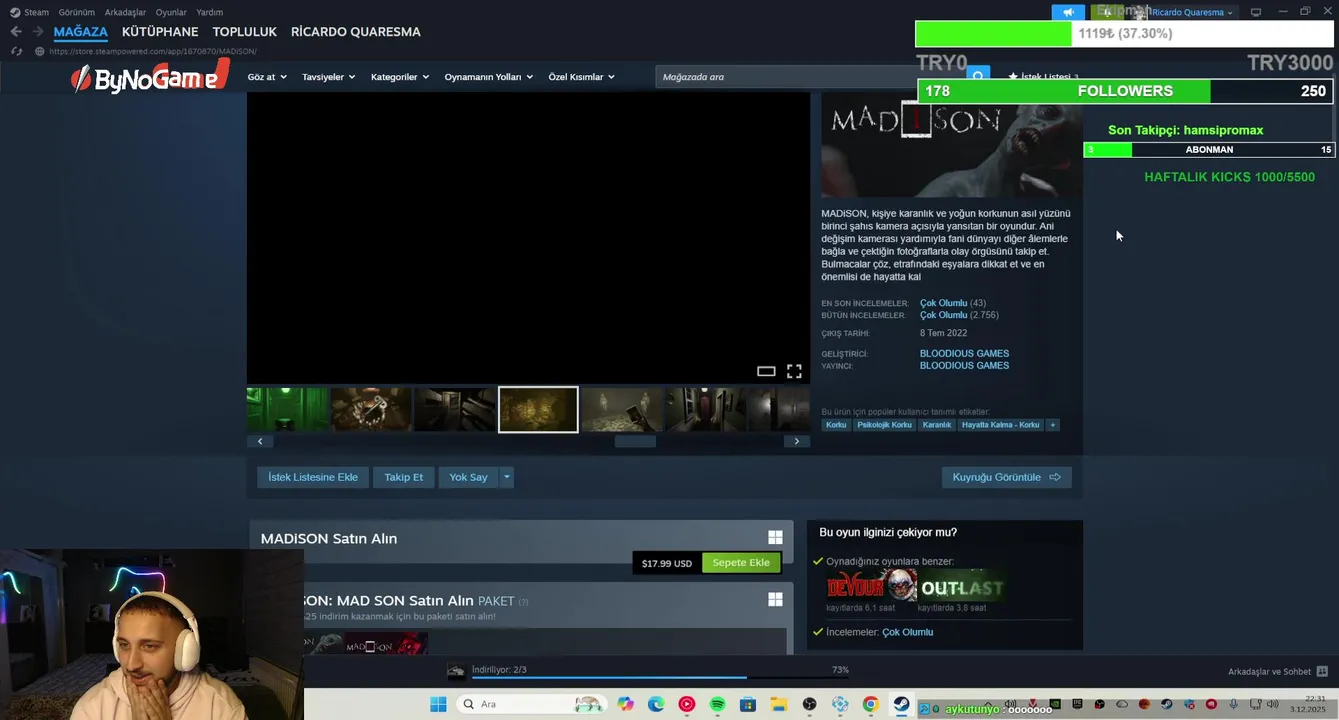Click the Sepete Ekle button
Image resolution: width=1339 pixels, height=720 pixels.
[x=741, y=563]
